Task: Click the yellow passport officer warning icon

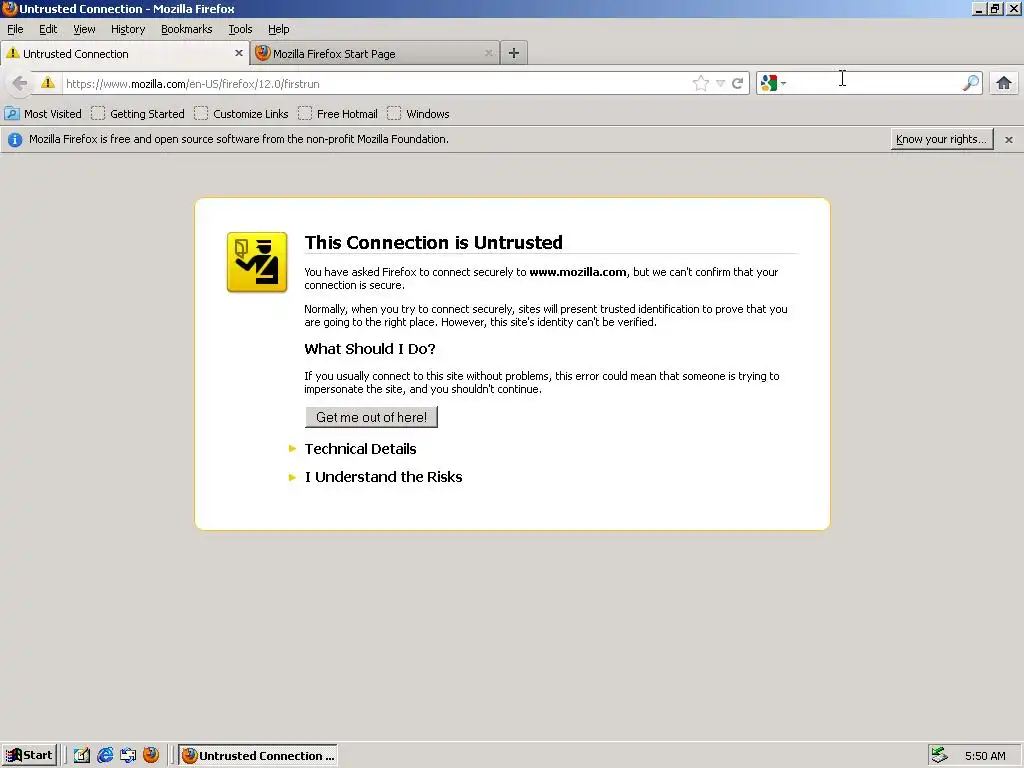Action: [257, 262]
